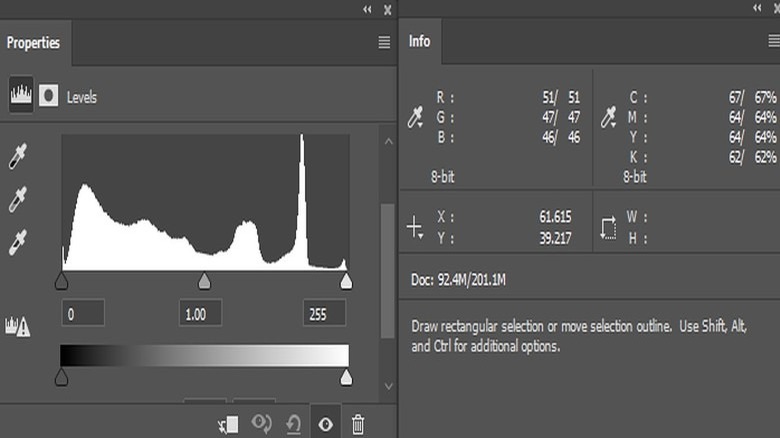Click the R value 51/ 51
This screenshot has width=780, height=438.
coord(561,97)
